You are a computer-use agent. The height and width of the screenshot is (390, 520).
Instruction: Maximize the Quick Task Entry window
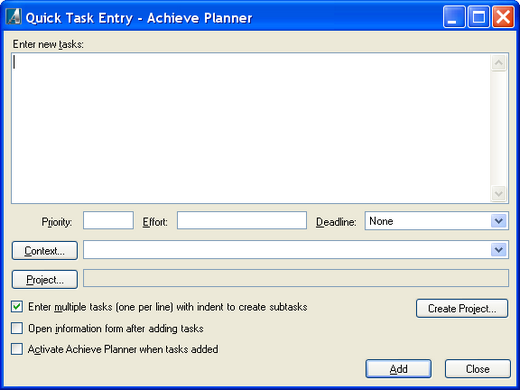point(479,17)
